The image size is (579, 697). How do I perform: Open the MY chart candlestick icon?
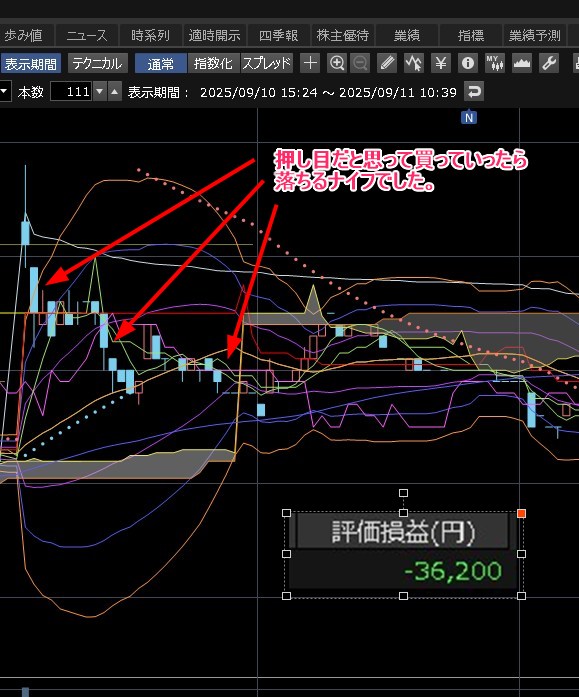point(495,63)
